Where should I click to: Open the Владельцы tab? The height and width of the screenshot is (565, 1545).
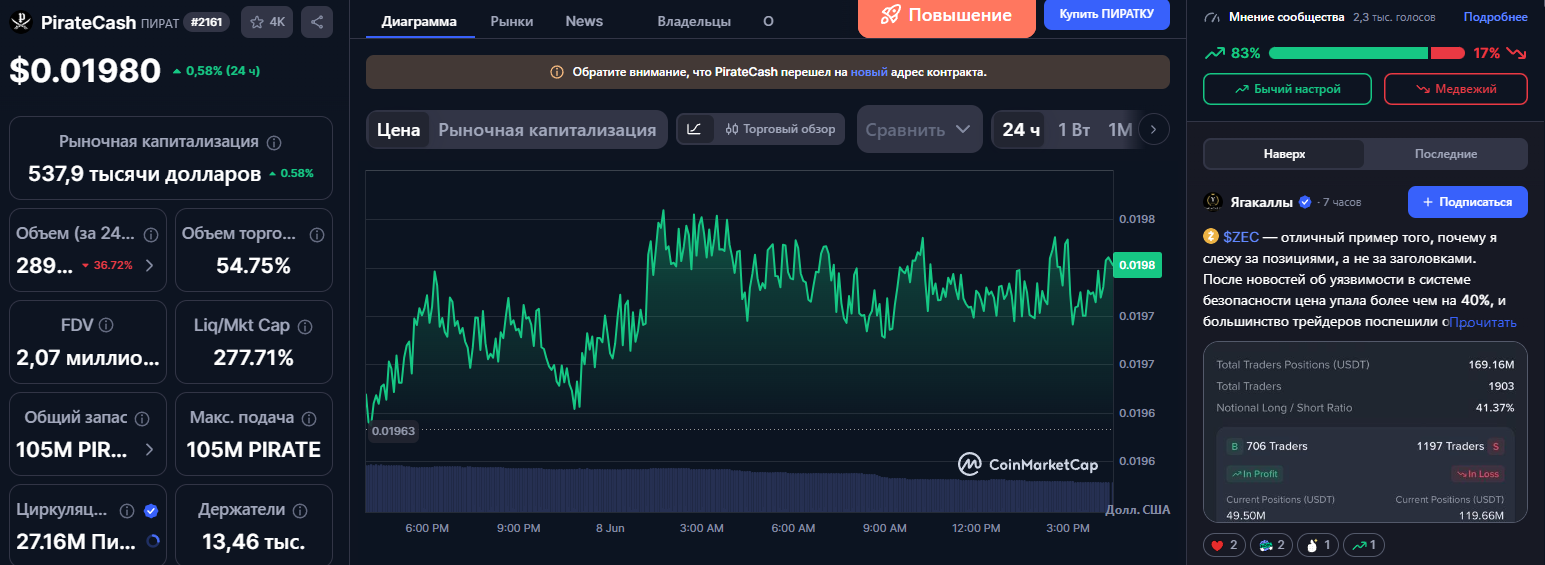(694, 21)
